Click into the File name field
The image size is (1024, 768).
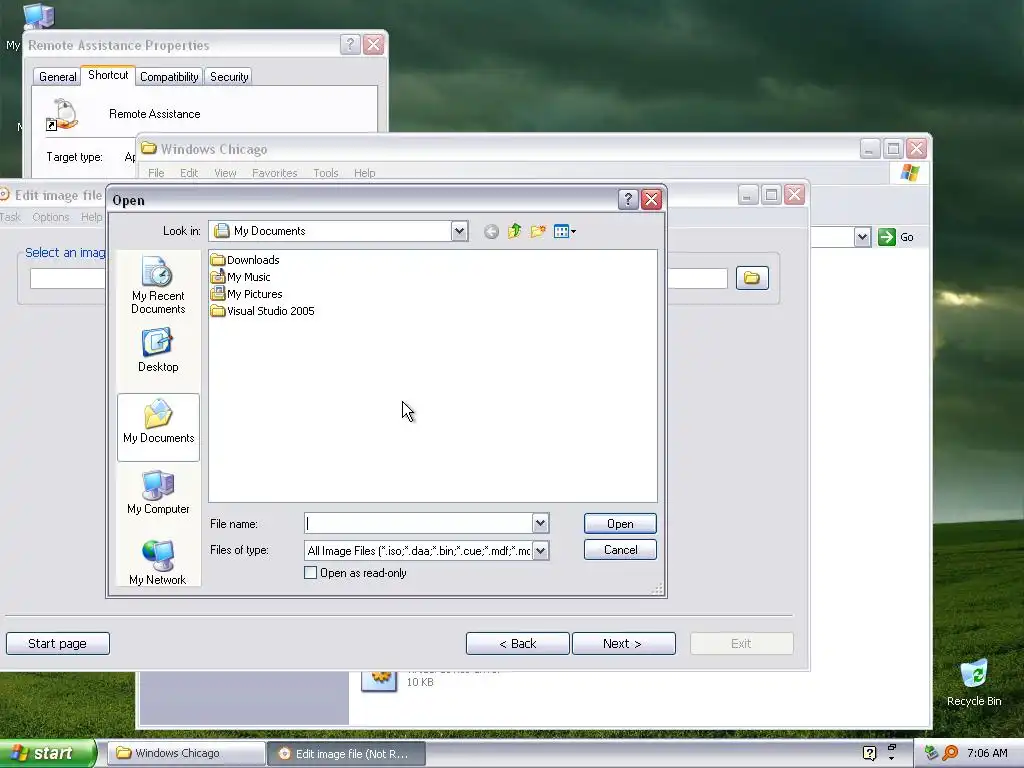[418, 523]
